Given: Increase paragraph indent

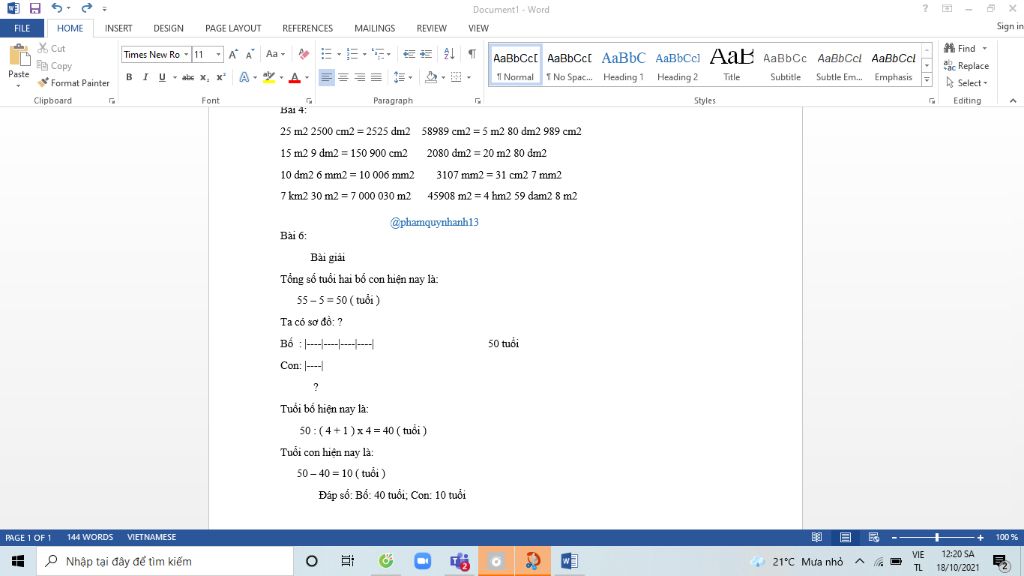Looking at the screenshot, I should [x=426, y=54].
